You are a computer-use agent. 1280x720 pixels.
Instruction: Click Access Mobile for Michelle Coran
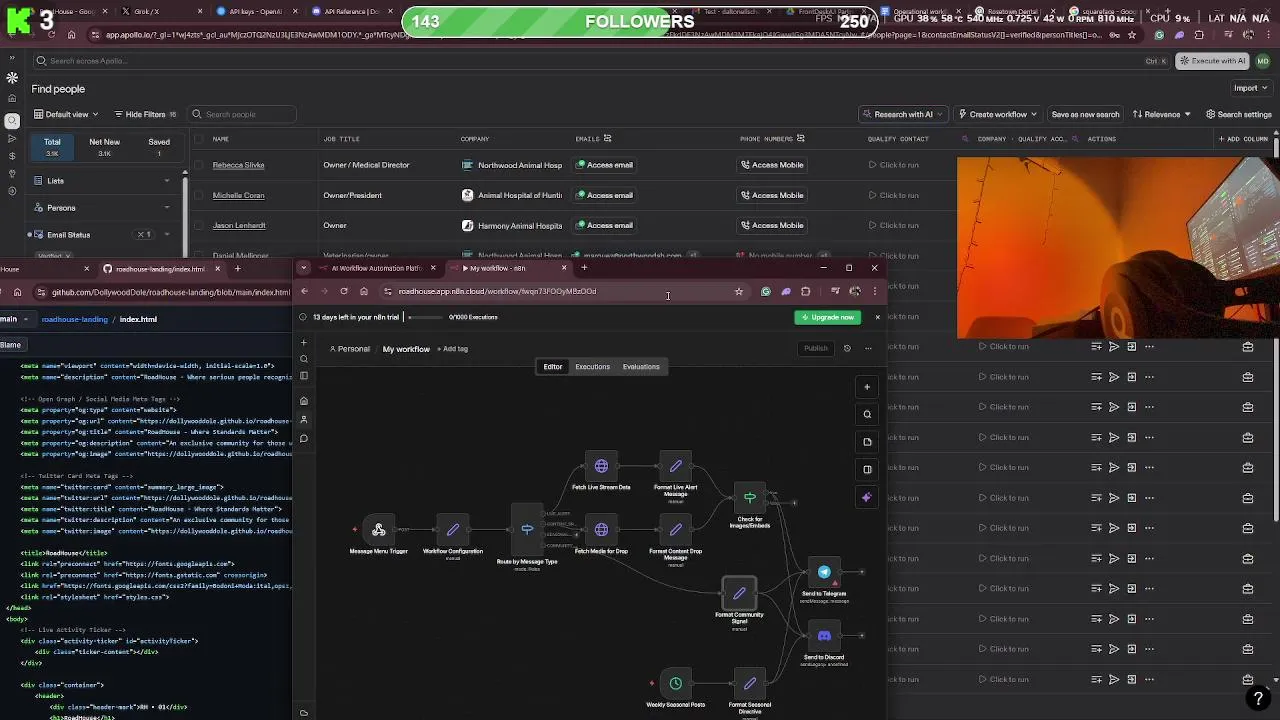pyautogui.click(x=772, y=195)
